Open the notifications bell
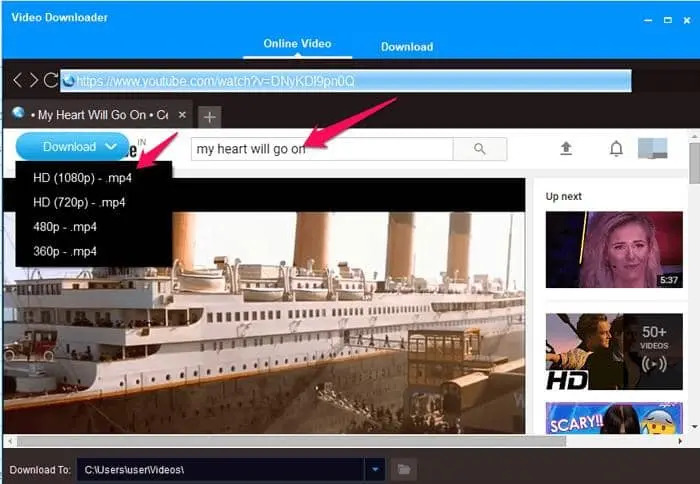This screenshot has height=484, width=700. click(x=616, y=149)
